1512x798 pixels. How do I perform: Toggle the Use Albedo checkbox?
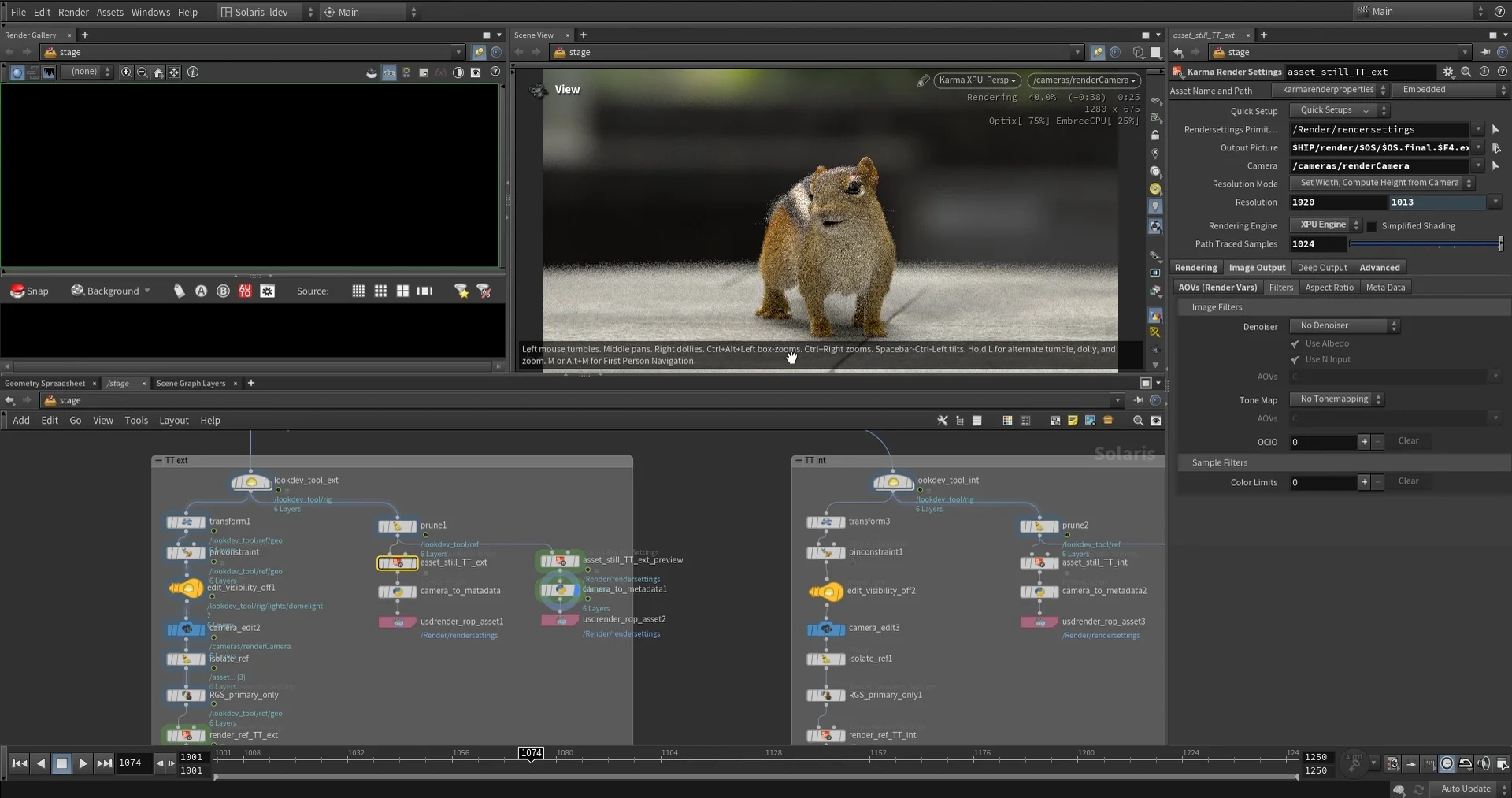coord(1295,344)
